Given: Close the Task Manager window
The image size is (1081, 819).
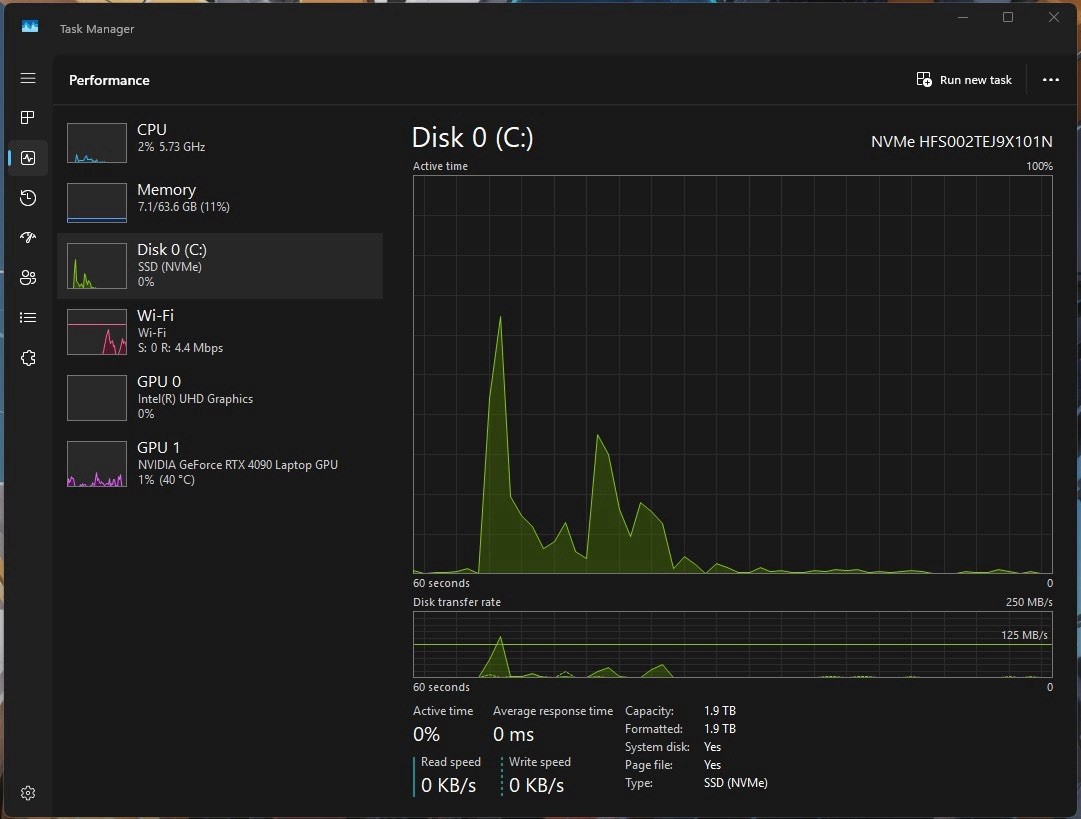Looking at the screenshot, I should coord(1053,17).
